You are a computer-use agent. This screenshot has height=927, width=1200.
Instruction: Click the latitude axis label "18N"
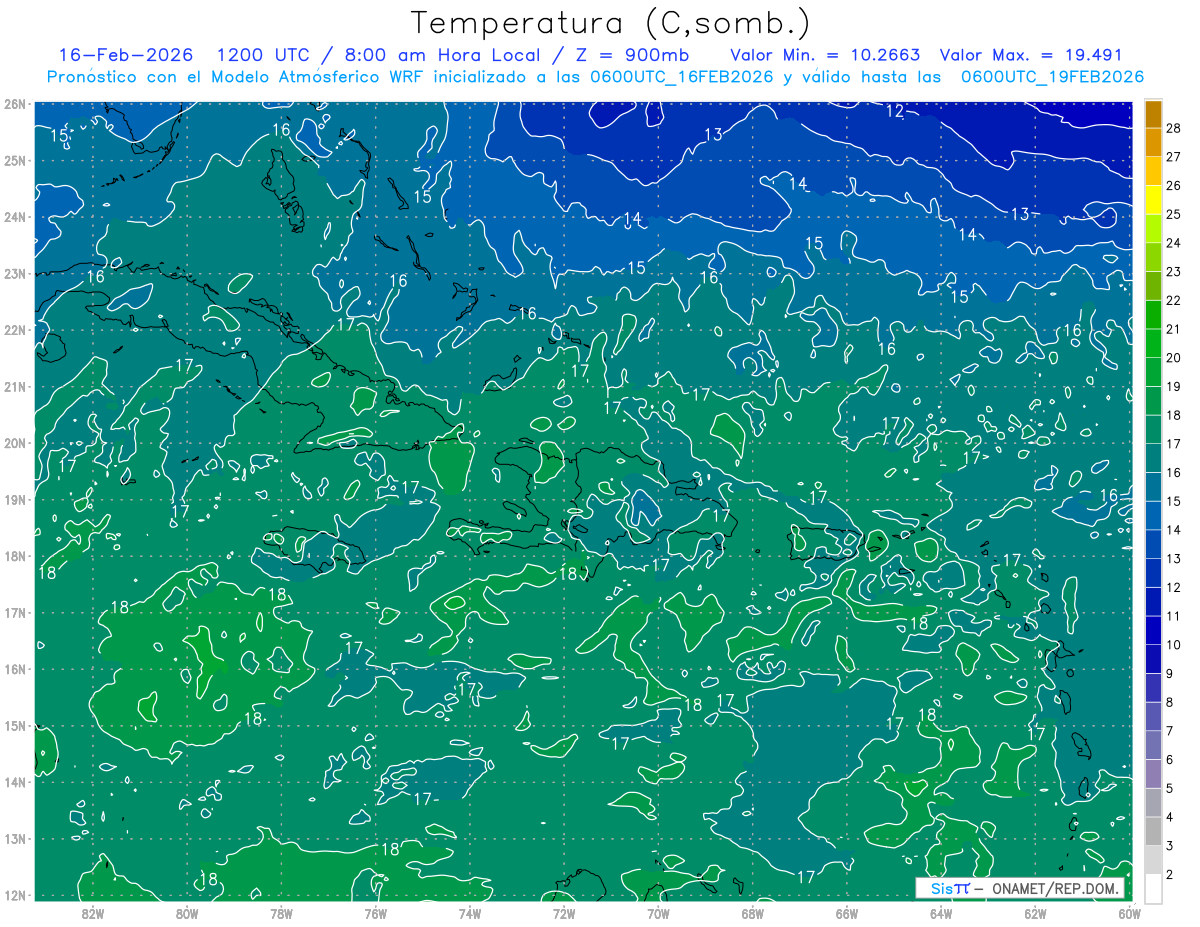point(15,556)
